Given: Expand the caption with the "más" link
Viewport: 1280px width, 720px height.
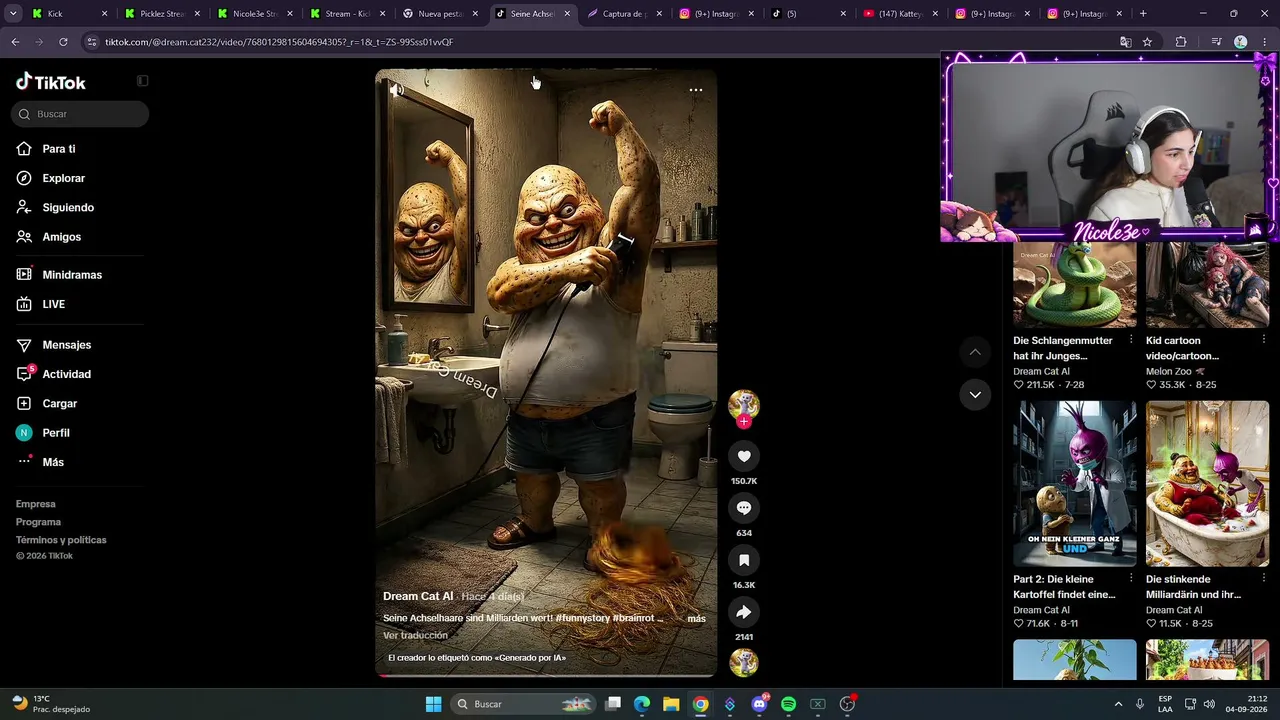Looking at the screenshot, I should pos(696,619).
